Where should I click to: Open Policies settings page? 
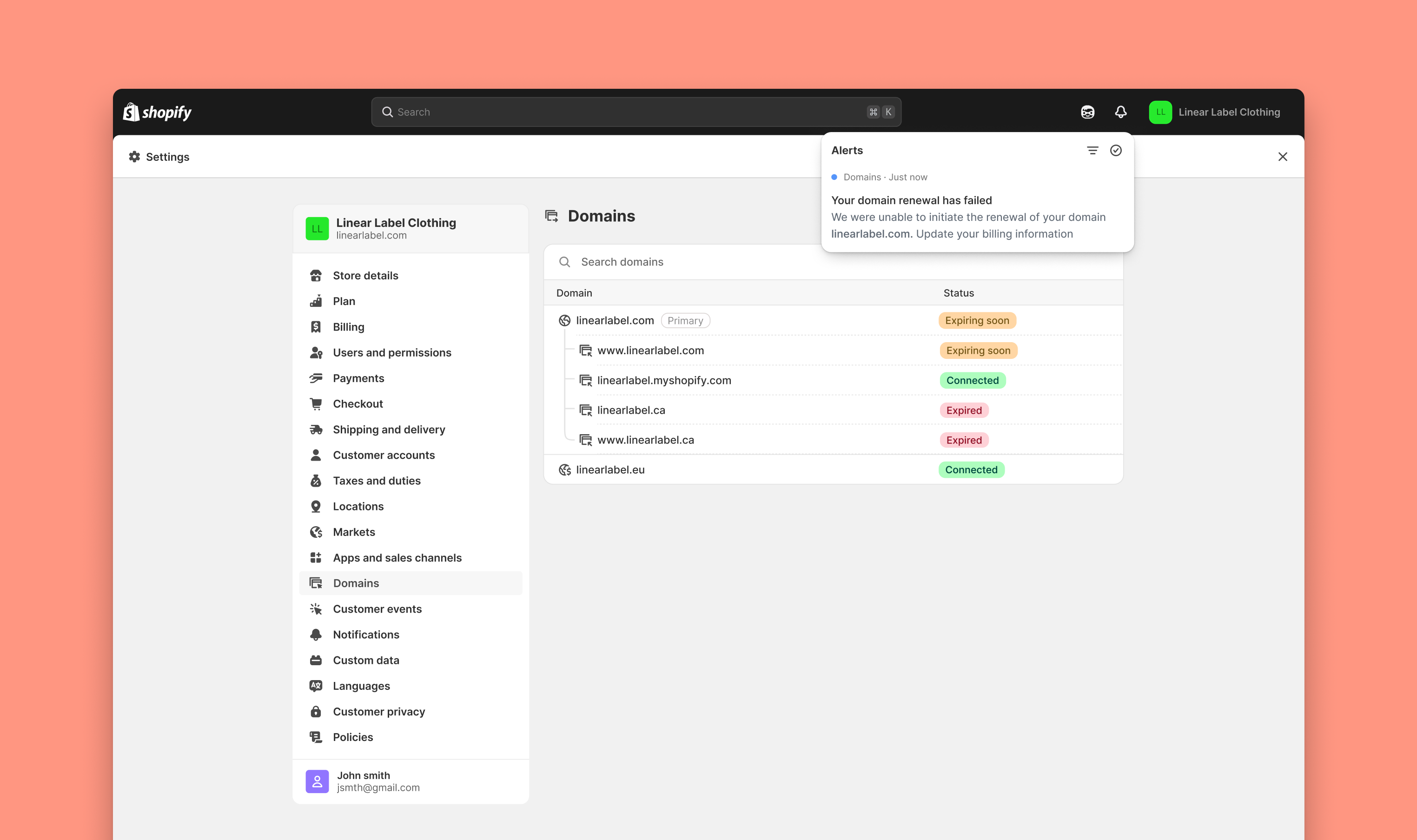[411, 737]
